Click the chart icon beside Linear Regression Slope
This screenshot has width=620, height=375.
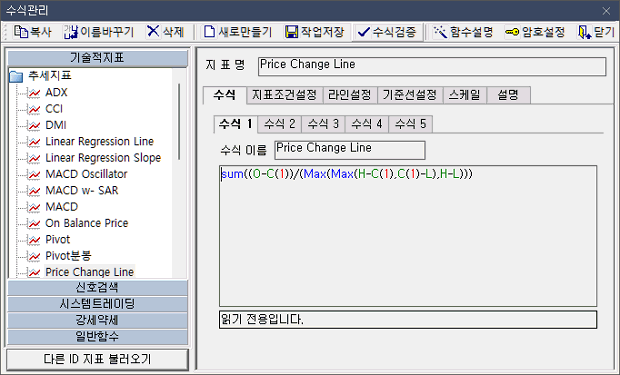point(34,158)
